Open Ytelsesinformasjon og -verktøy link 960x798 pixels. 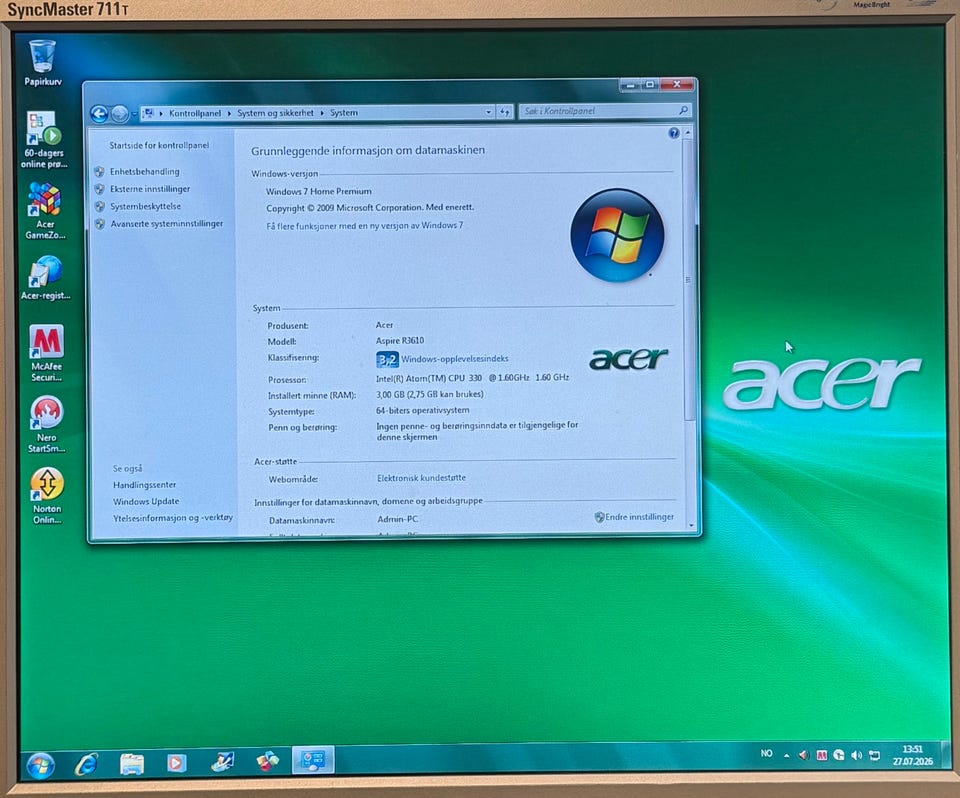(x=173, y=518)
